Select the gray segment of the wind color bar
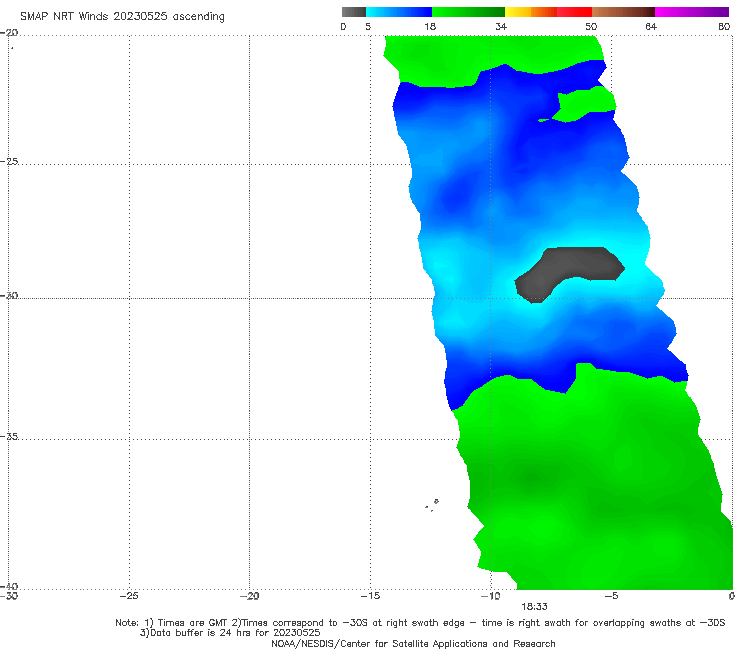 353,12
